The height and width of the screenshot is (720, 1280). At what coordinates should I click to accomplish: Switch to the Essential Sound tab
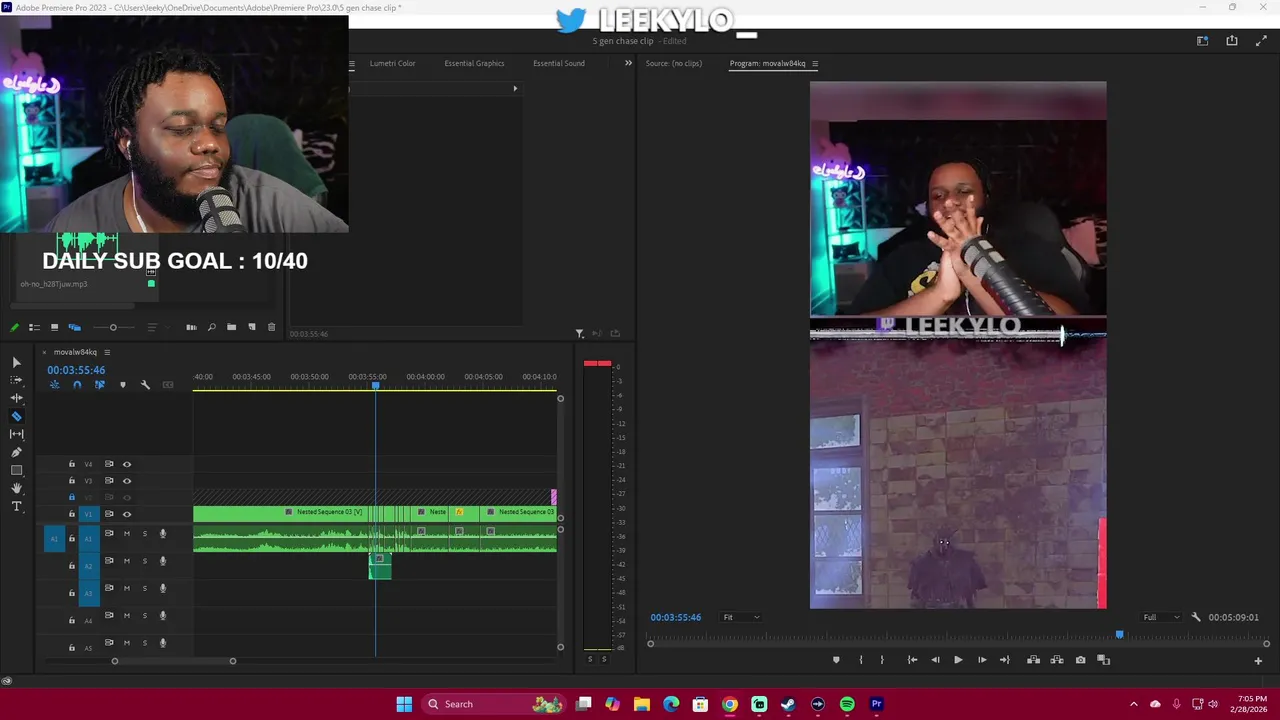[x=559, y=63]
